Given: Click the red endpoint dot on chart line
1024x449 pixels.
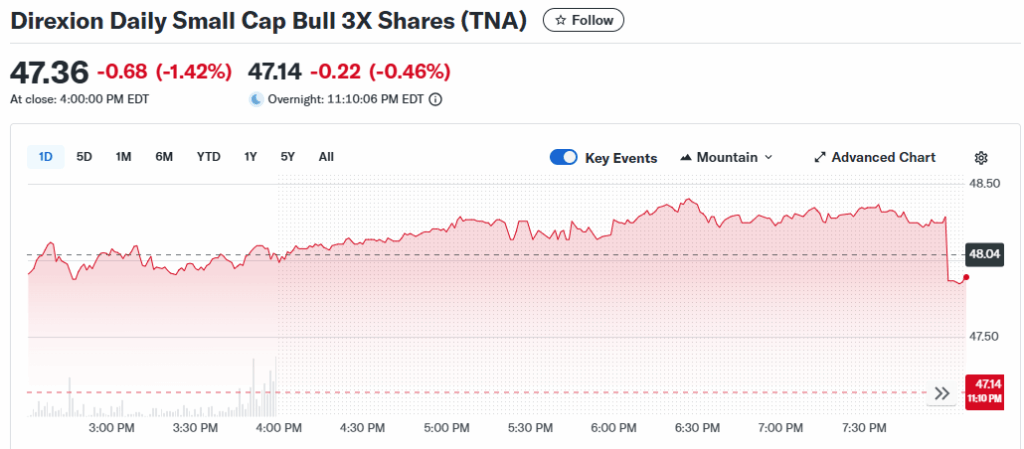Looking at the screenshot, I should pos(965,277).
